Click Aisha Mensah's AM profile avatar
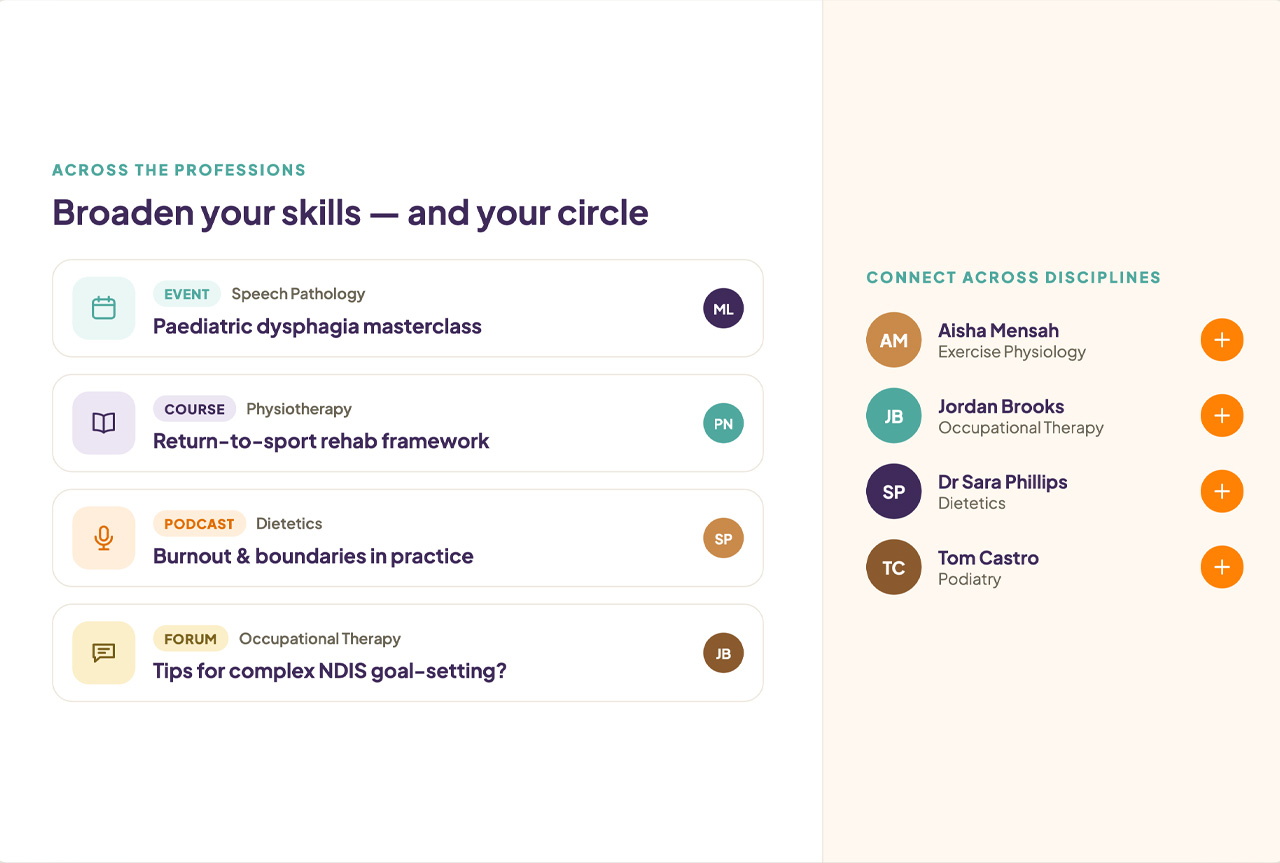 point(894,340)
